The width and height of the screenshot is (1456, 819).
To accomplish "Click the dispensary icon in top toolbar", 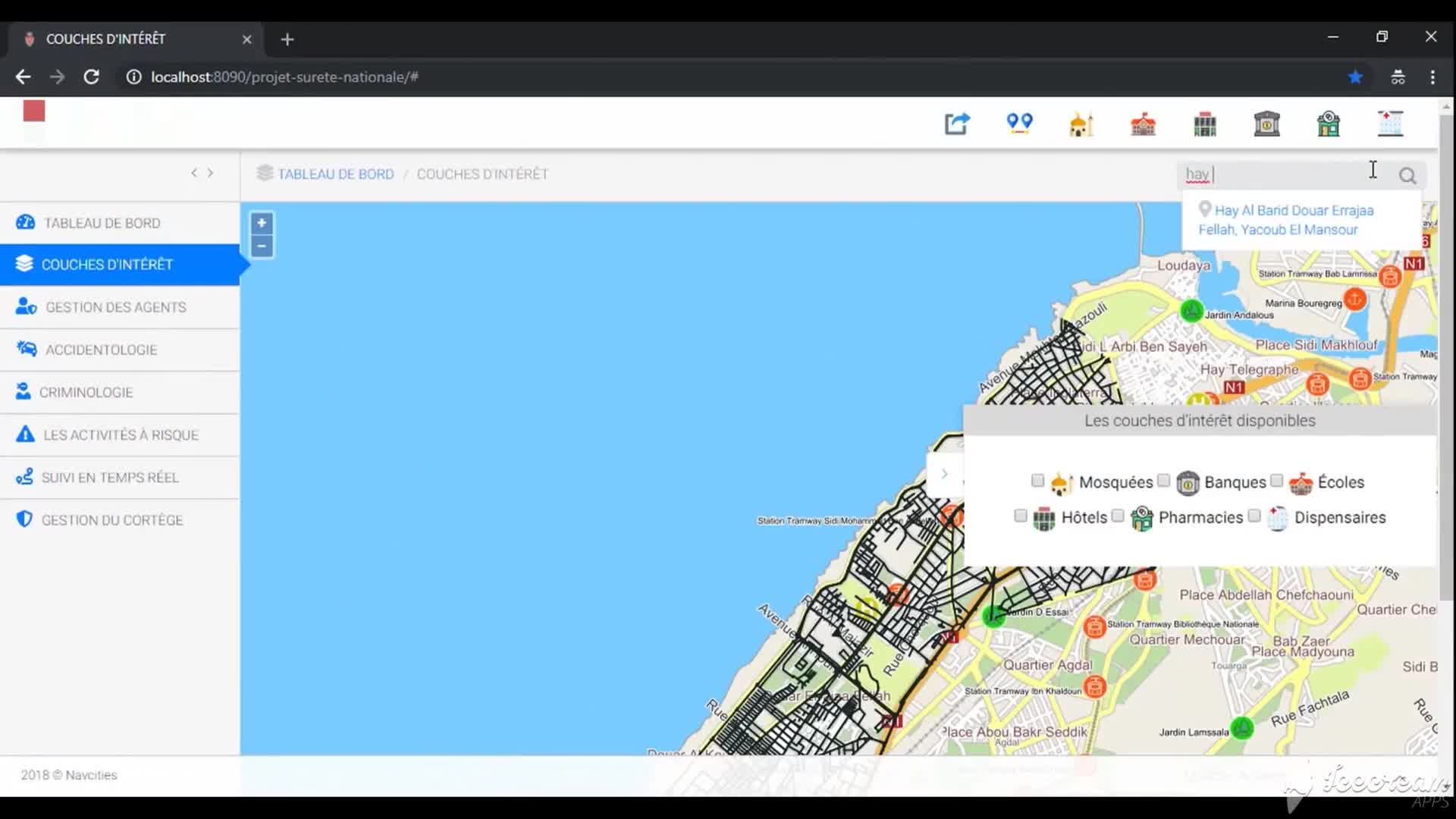I will 1391,124.
